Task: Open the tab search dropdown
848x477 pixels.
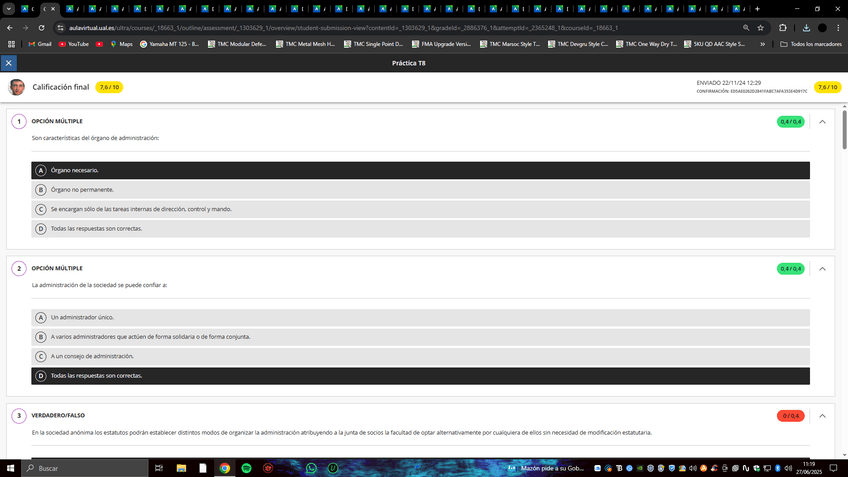Action: (x=9, y=9)
